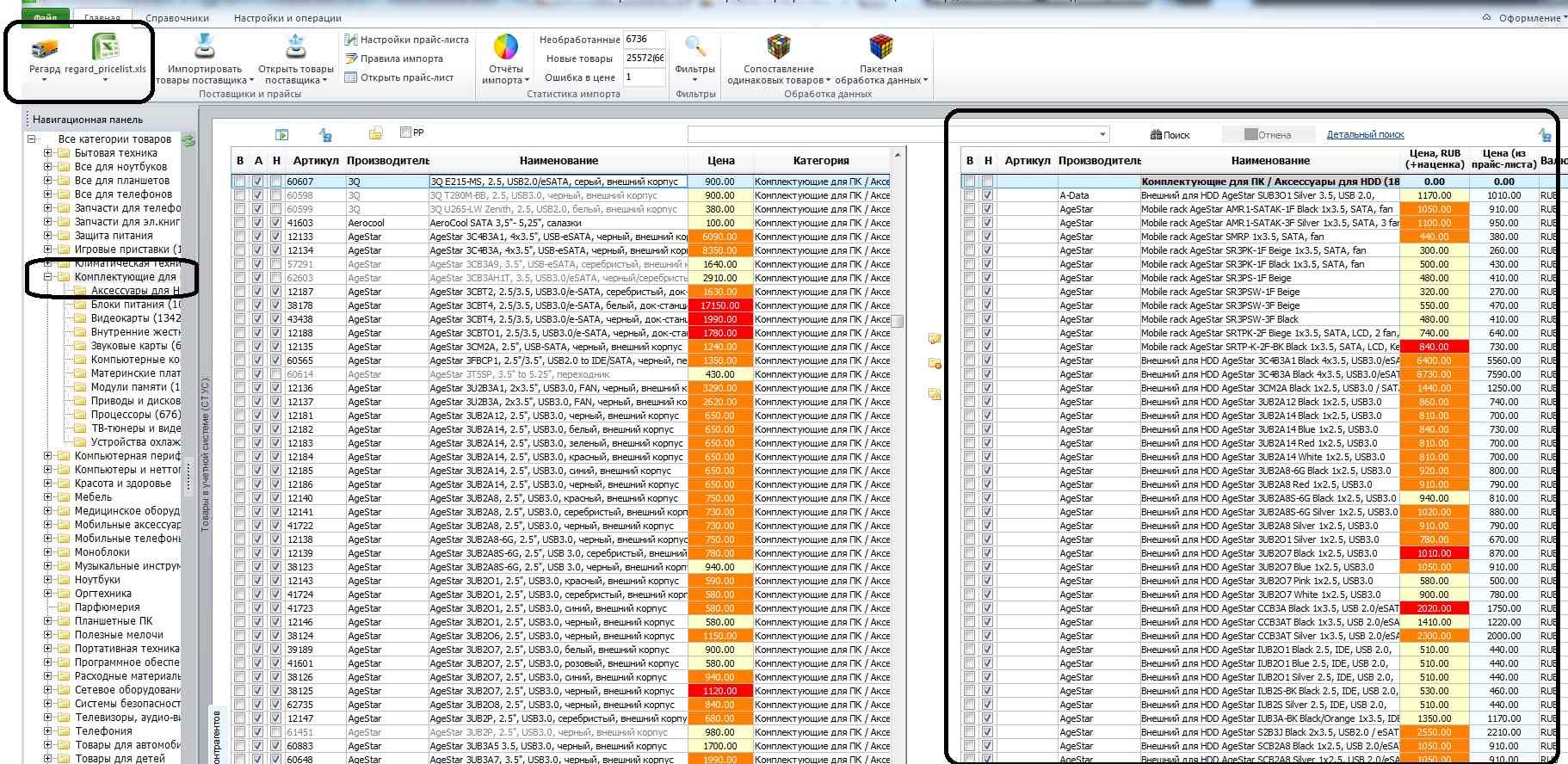Refresh the category tree with green arrows icon

tap(188, 139)
